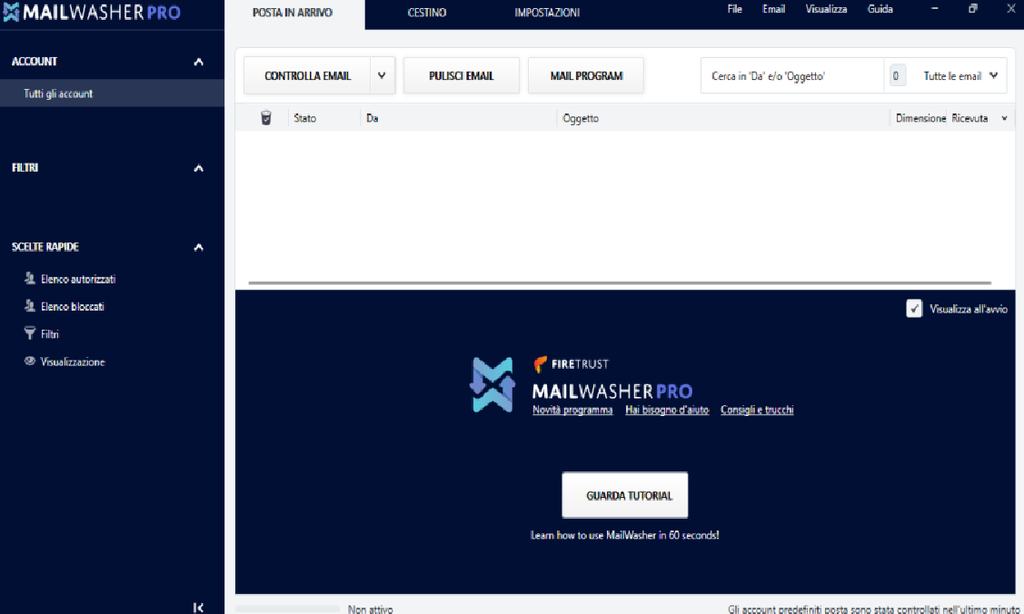
Task: Click the MAIL PROGRAM button
Action: pos(586,76)
